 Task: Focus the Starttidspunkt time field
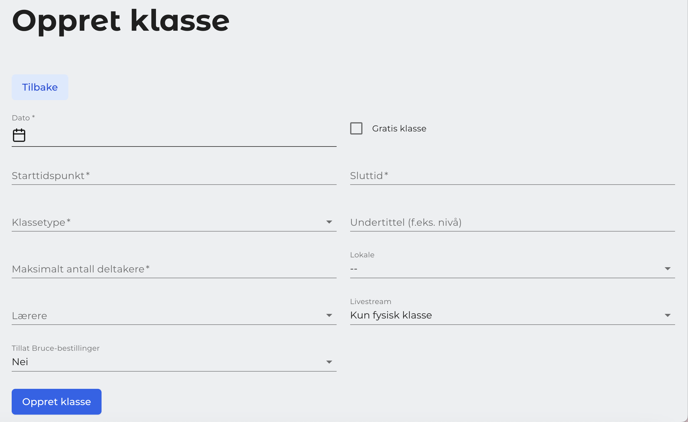point(174,175)
